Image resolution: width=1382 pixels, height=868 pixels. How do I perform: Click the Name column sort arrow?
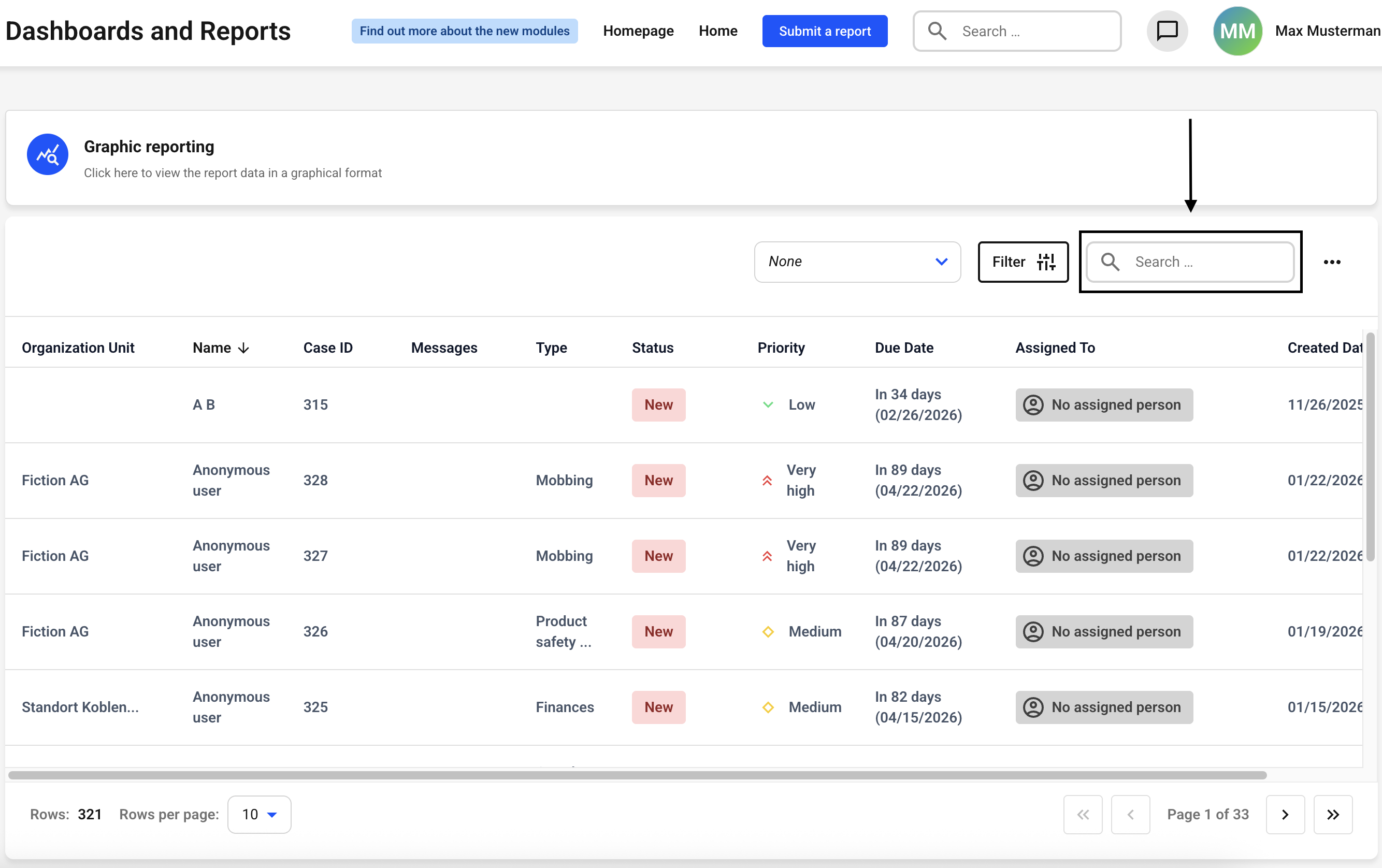tap(244, 348)
